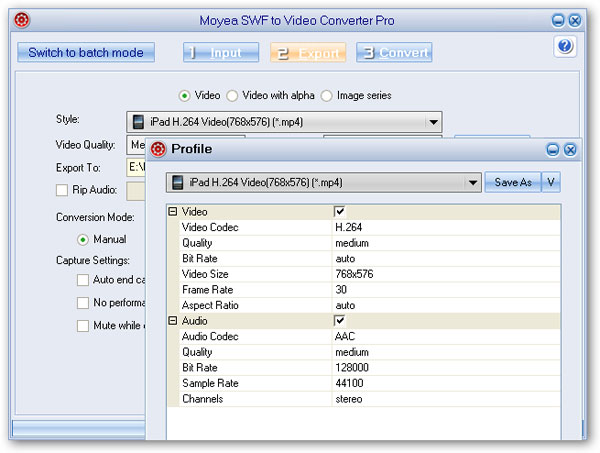Go to step 3 Convert tab
The image size is (600, 453).
[394, 52]
